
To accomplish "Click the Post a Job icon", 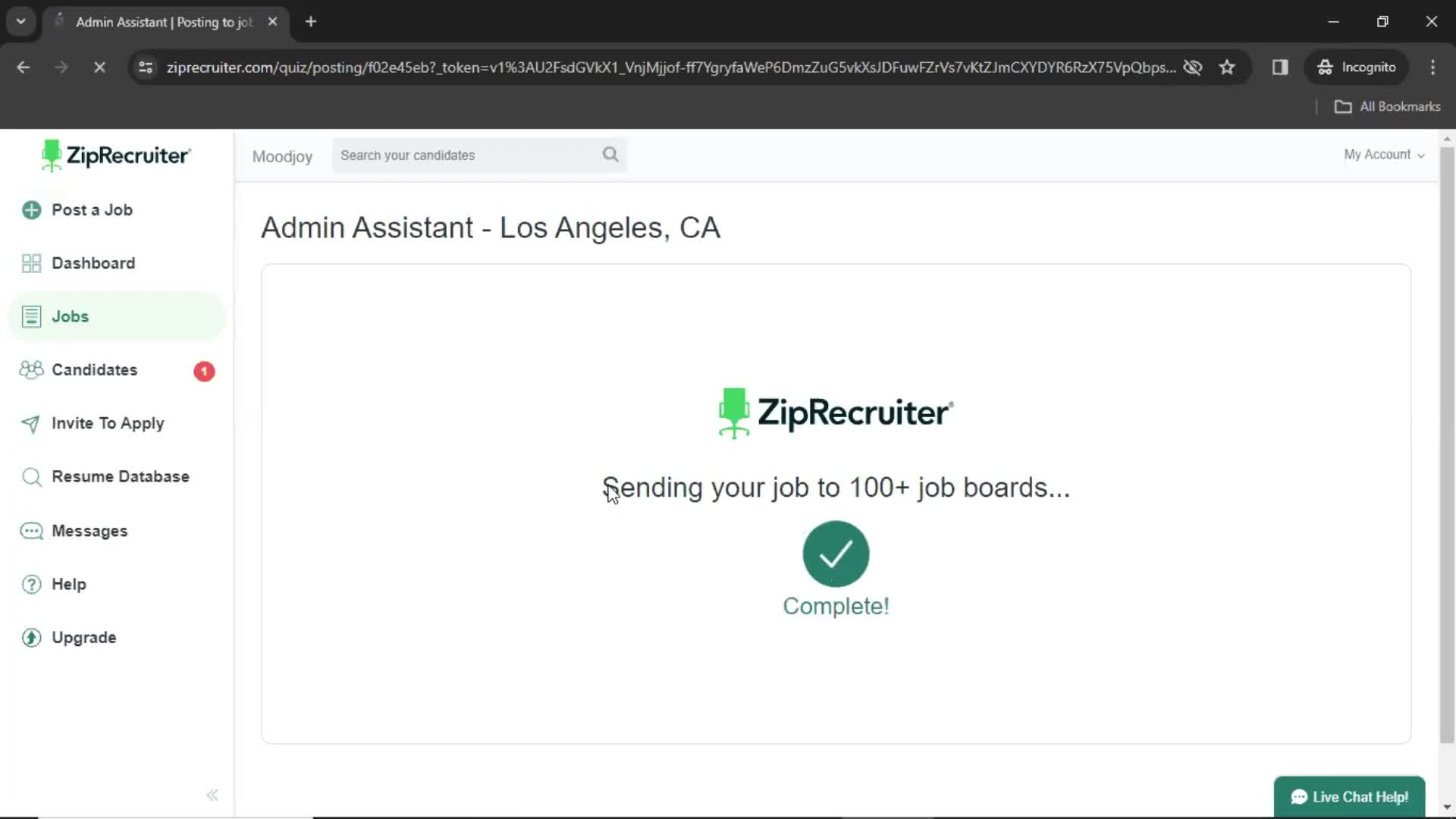I will 30,210.
